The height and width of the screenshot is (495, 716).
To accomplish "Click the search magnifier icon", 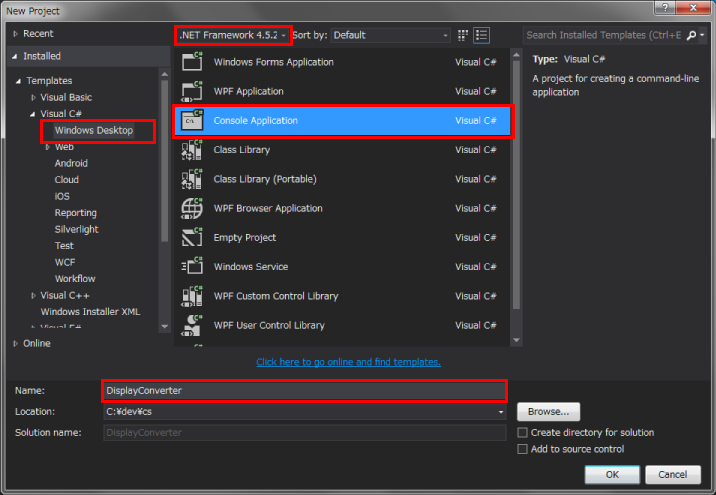I will tap(691, 35).
